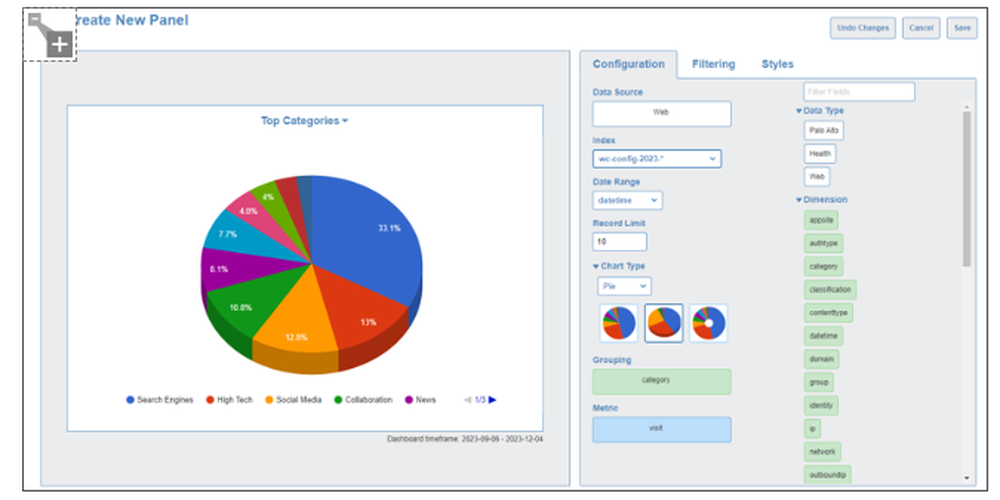The image size is (1000, 500).
Task: Go to previous legend page arrow
Action: 467,400
